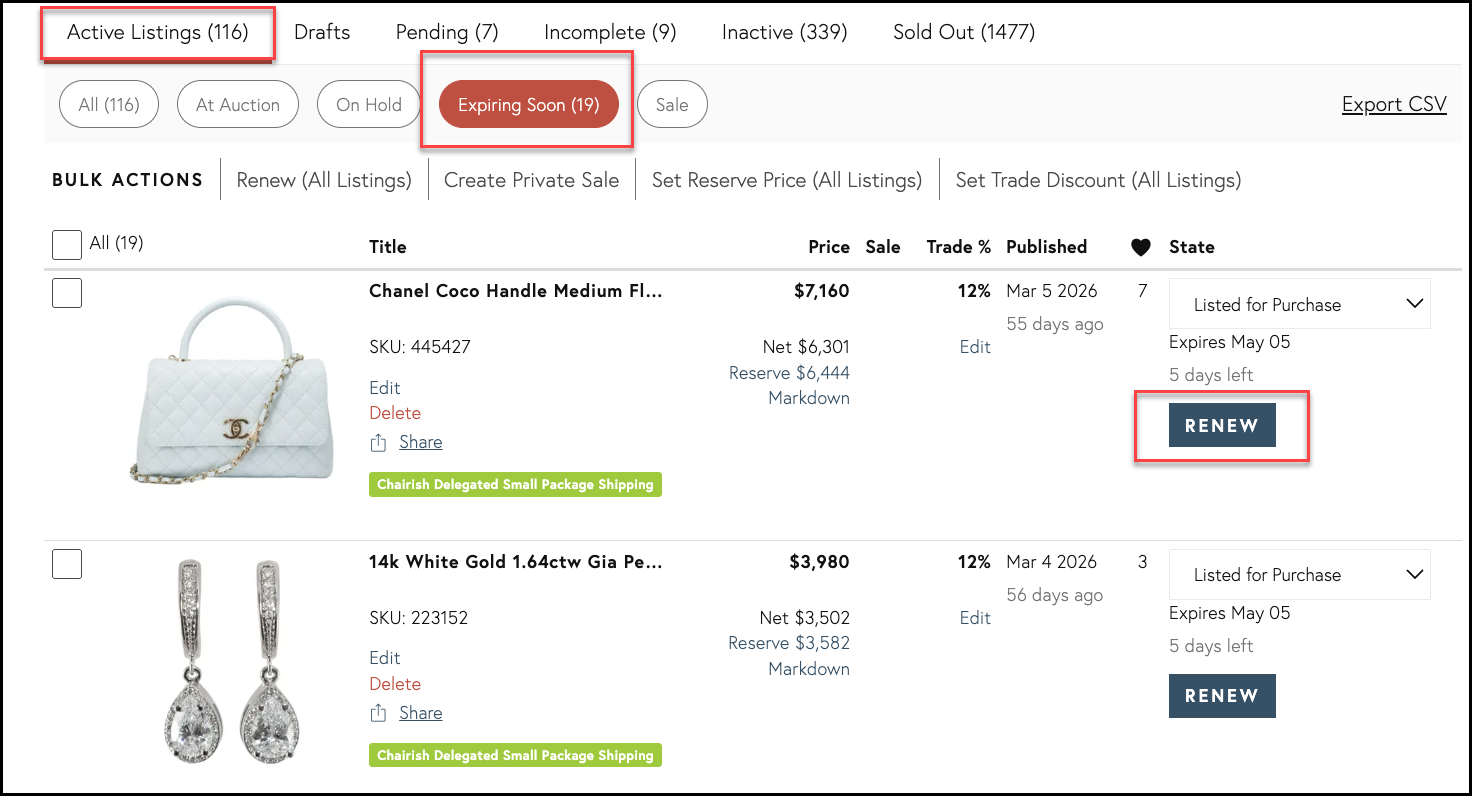Click Set Trade Discount (All Listings)
This screenshot has height=796, width=1472.
tap(1098, 180)
